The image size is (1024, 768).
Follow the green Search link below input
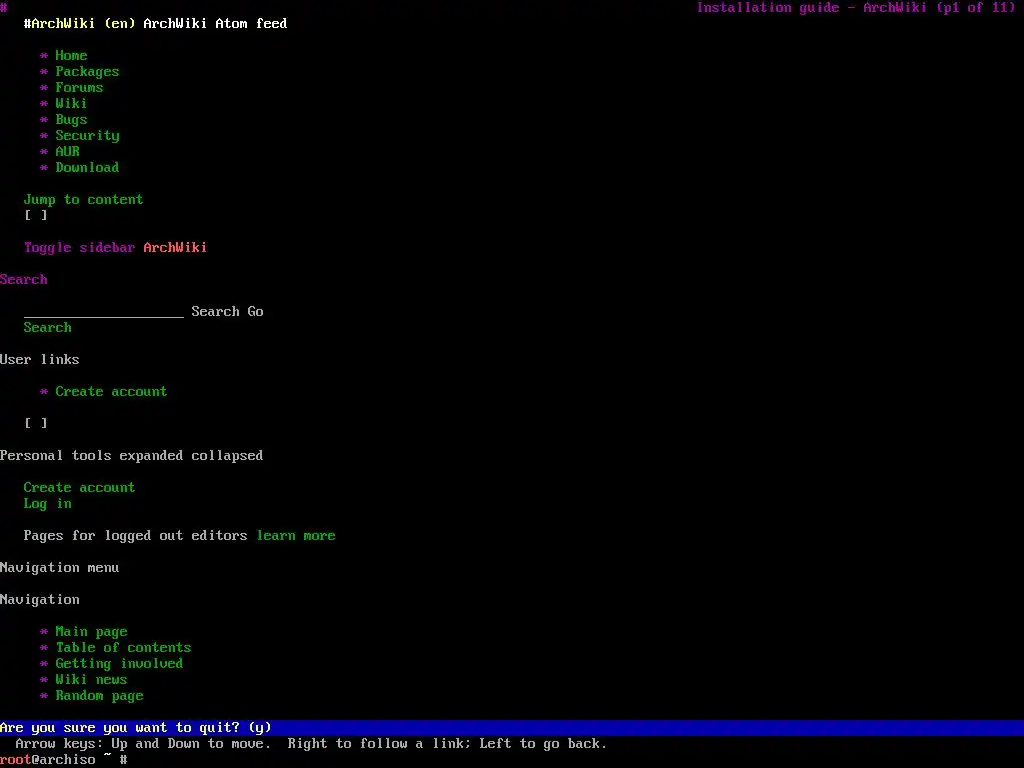click(x=48, y=327)
